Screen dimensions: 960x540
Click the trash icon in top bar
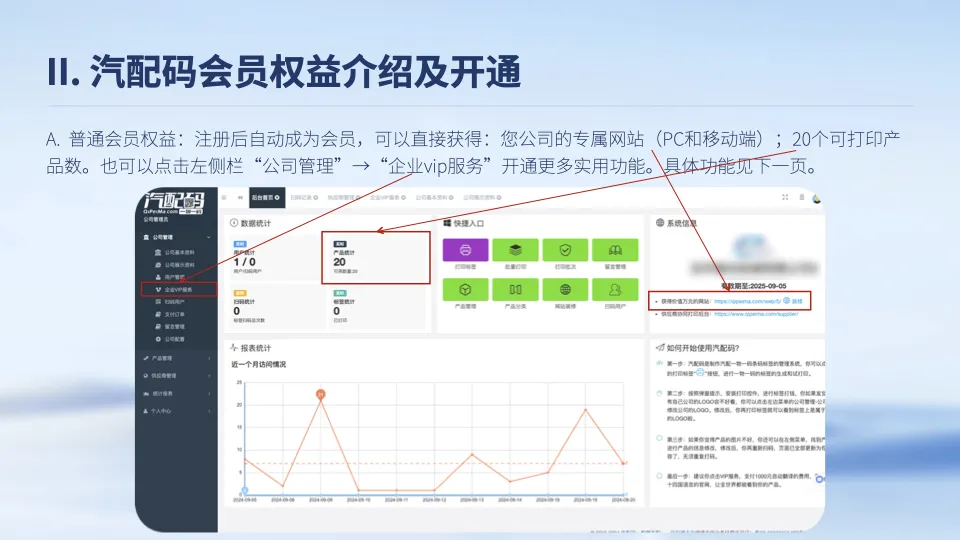801,197
